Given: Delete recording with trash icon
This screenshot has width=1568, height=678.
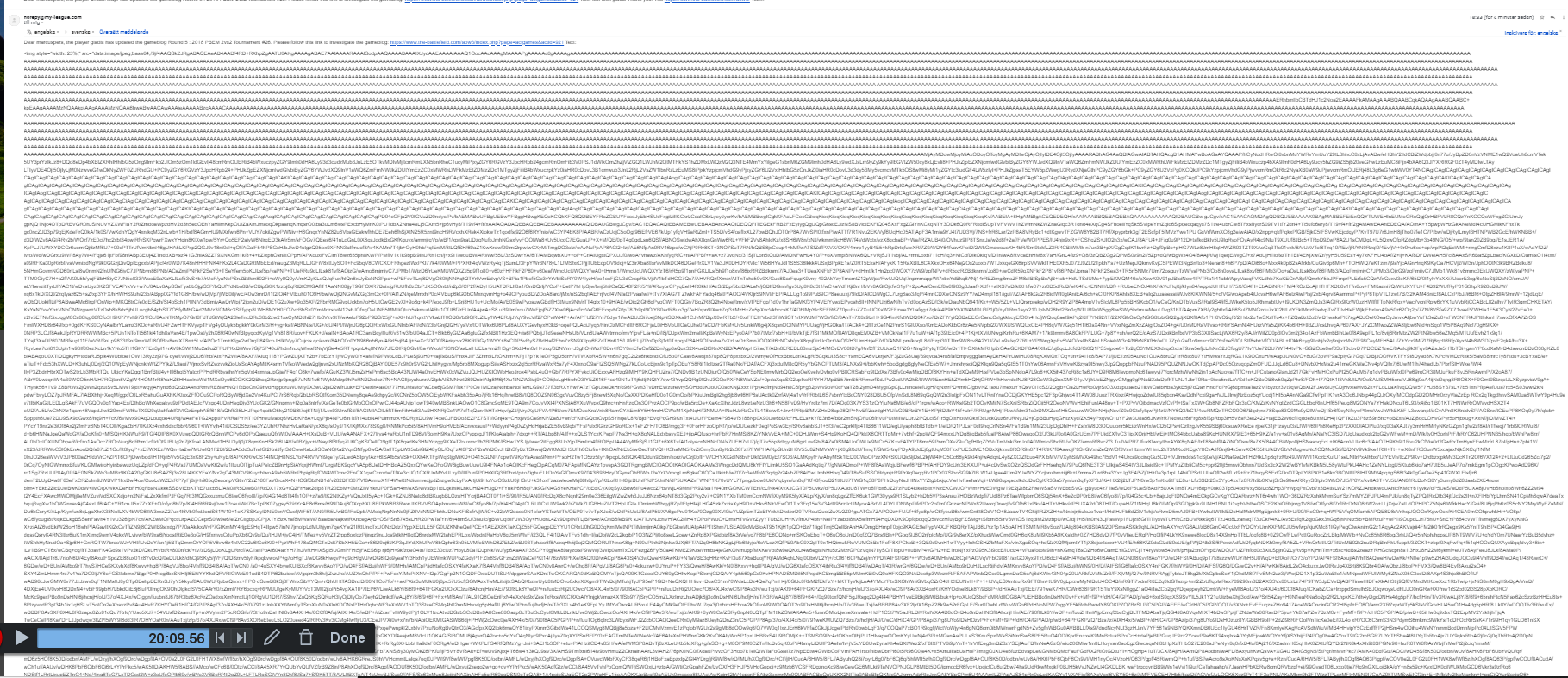Looking at the screenshot, I should click(x=305, y=638).
